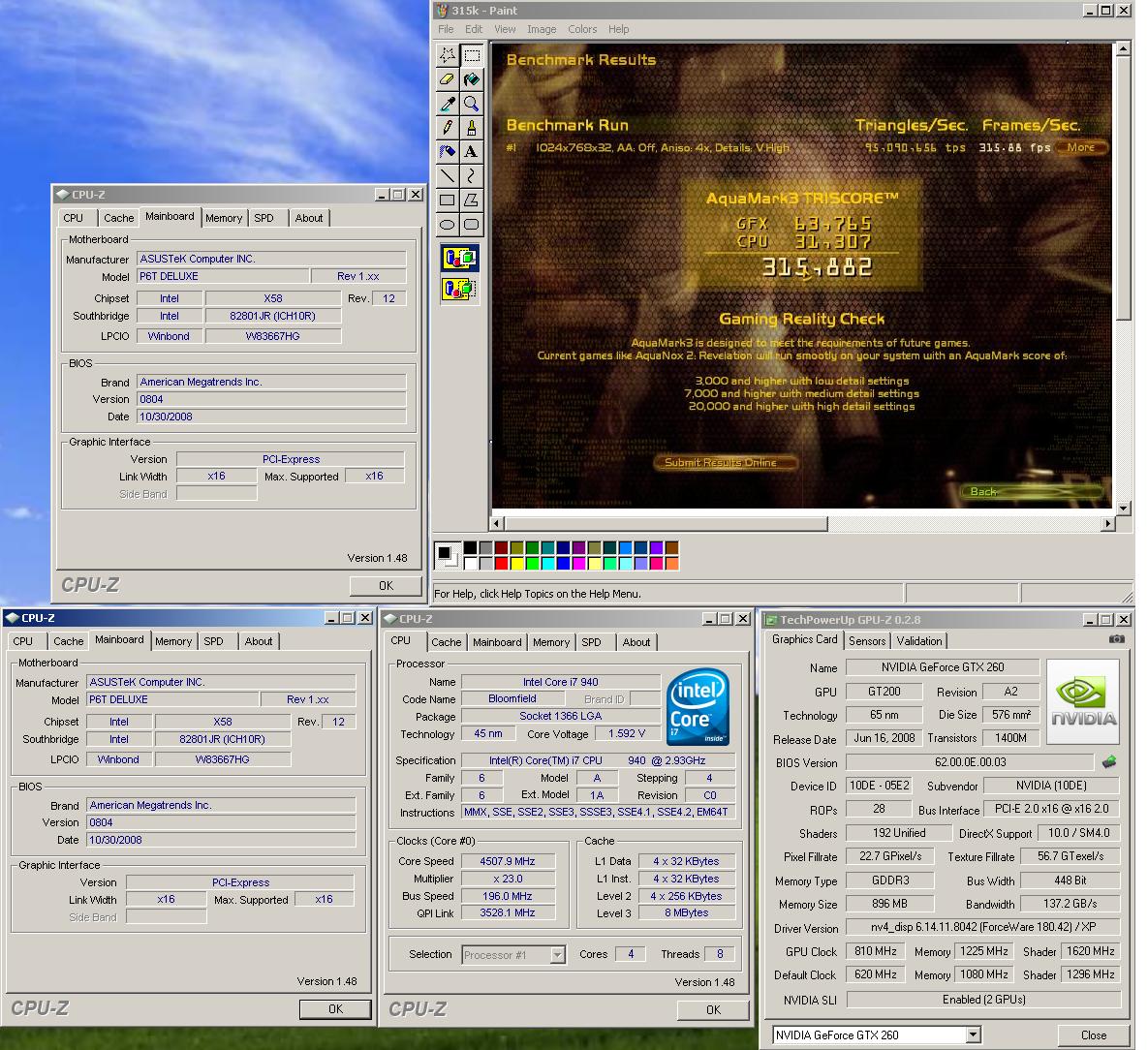
Task: Select the Ellipse shape tool
Action: [448, 224]
